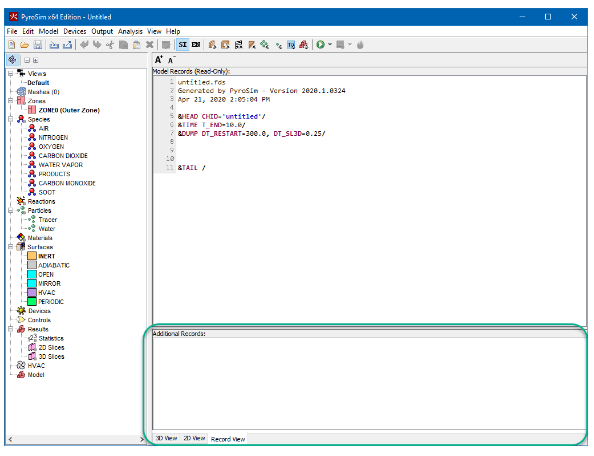Switch to the 2D View tab
This screenshot has height=456, width=594.
pos(194,438)
